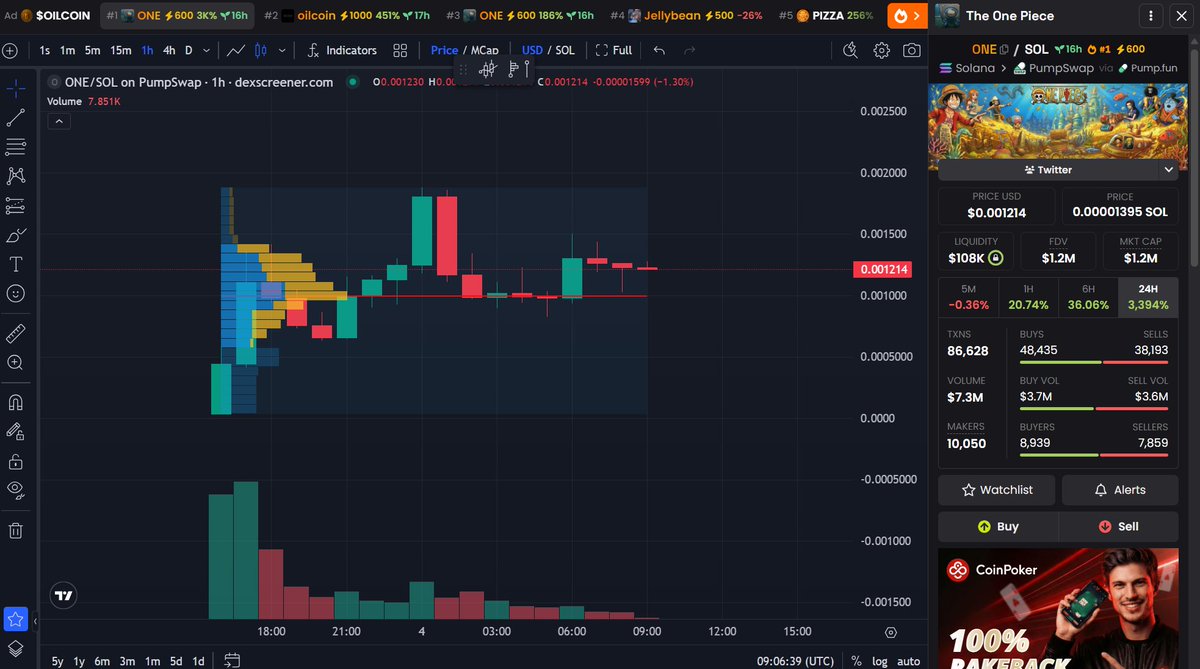This screenshot has height=669, width=1200.
Task: Click the red Sell button
Action: pos(1118,526)
